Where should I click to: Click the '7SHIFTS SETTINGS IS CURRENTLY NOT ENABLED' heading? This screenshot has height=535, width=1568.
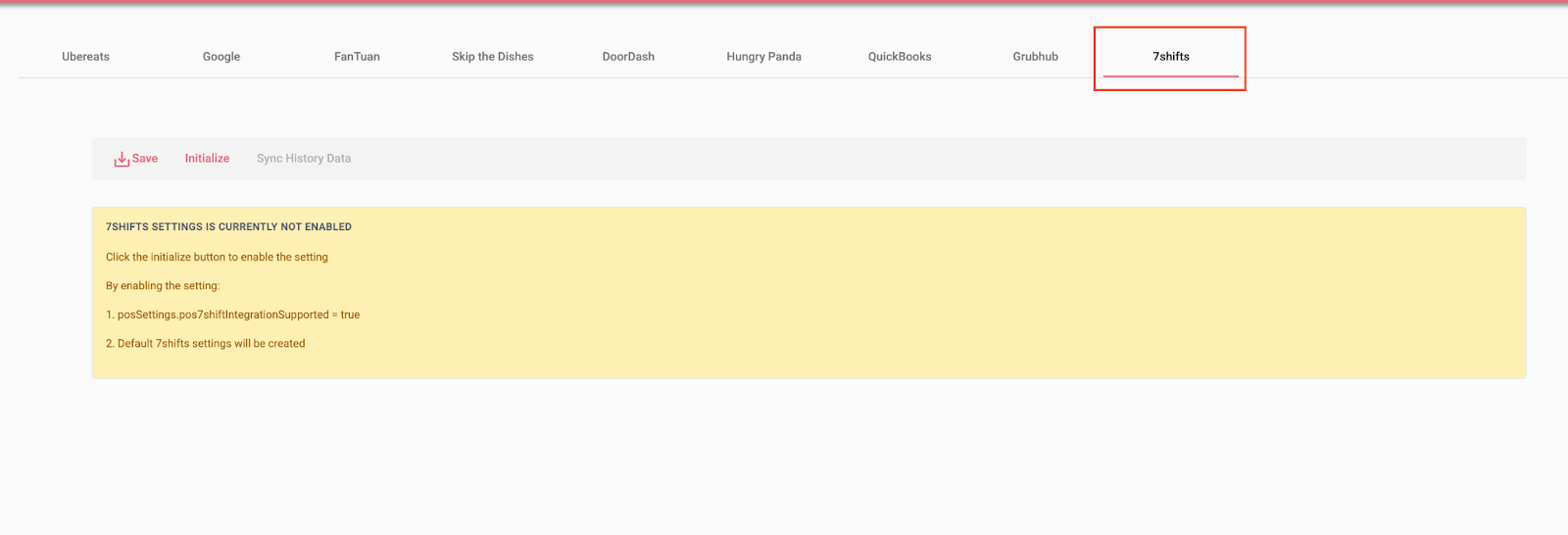click(228, 227)
